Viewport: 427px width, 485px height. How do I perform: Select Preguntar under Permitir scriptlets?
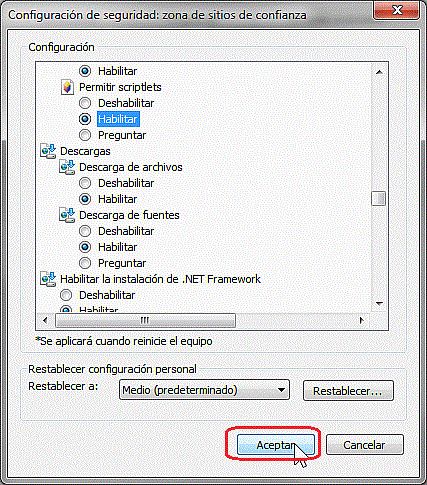tap(85, 135)
